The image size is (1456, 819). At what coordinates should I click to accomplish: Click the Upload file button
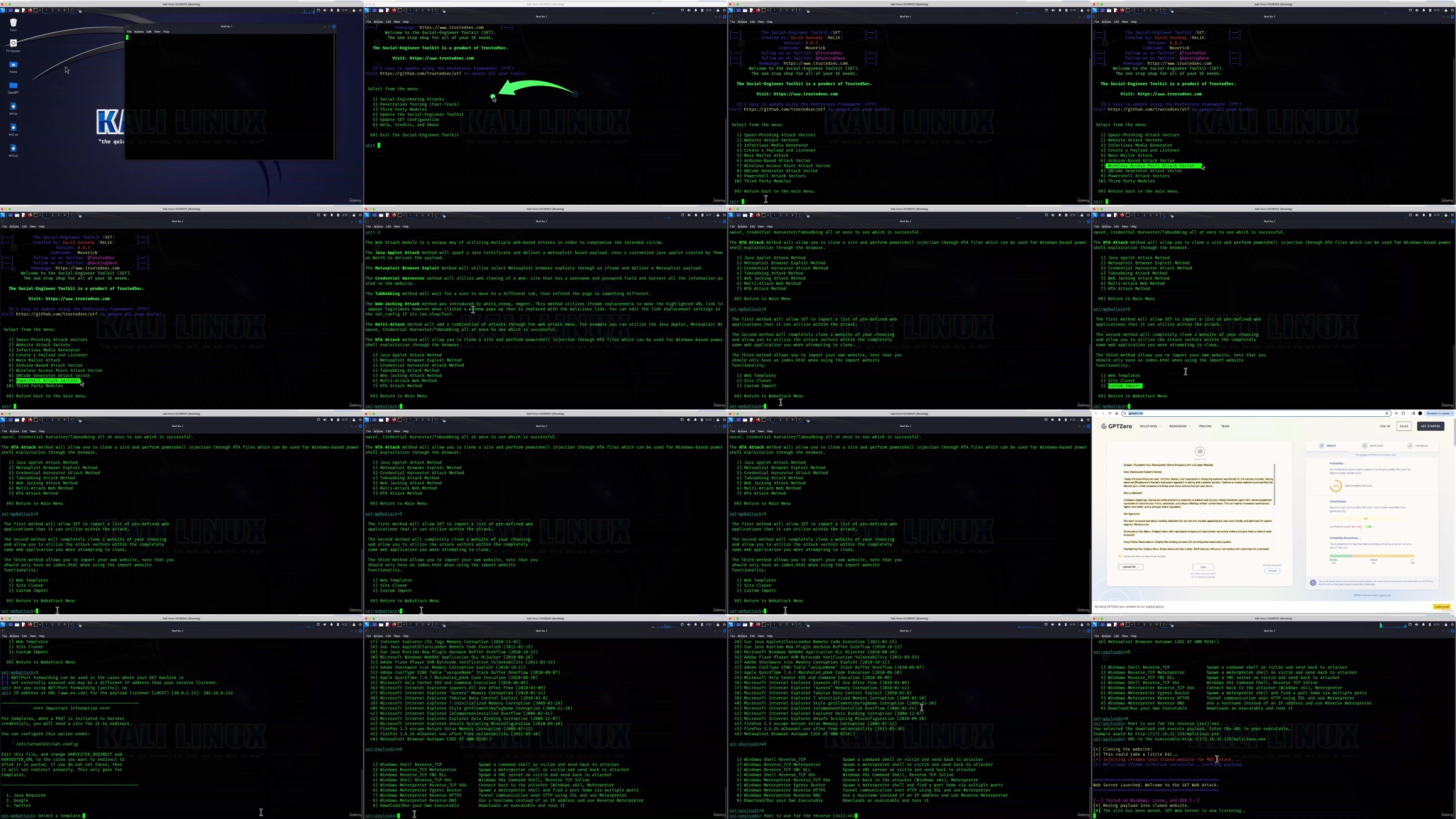(1130, 567)
